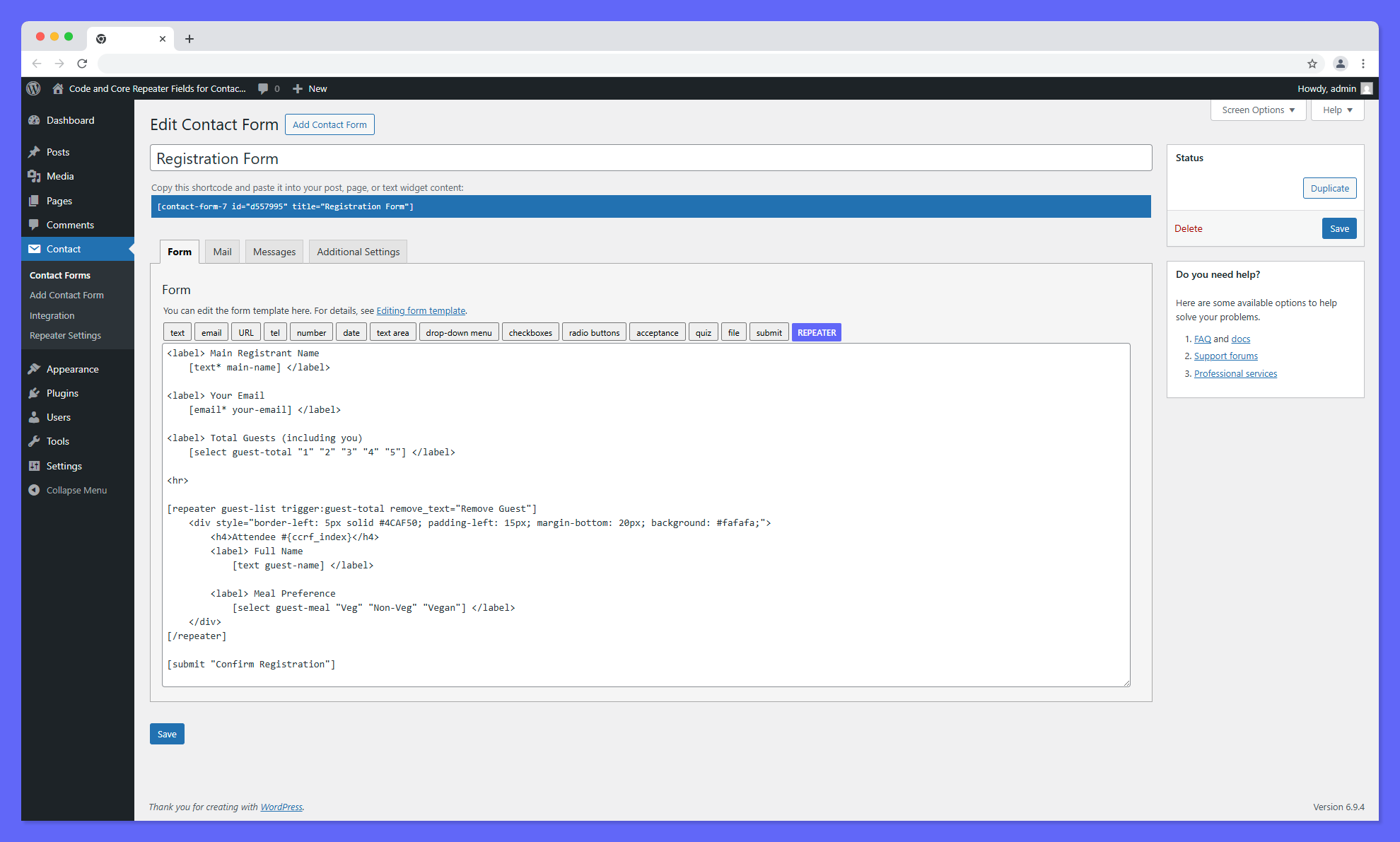Insert a drop-down menu form tag

pyautogui.click(x=458, y=332)
